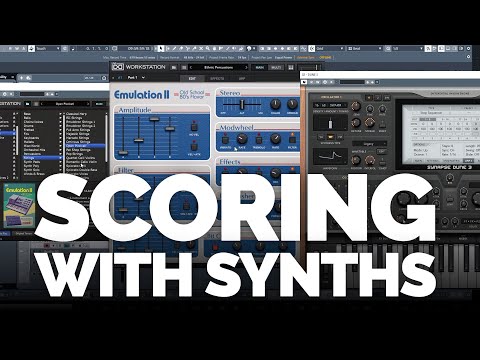Switch to MULTI view in UVI Workstation
The image size is (480, 360).
tap(276, 67)
